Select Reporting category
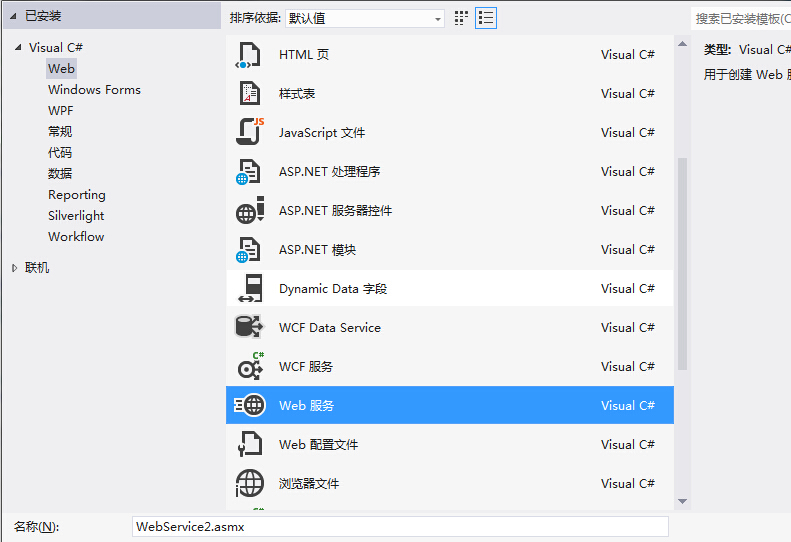791x542 pixels. (x=77, y=195)
